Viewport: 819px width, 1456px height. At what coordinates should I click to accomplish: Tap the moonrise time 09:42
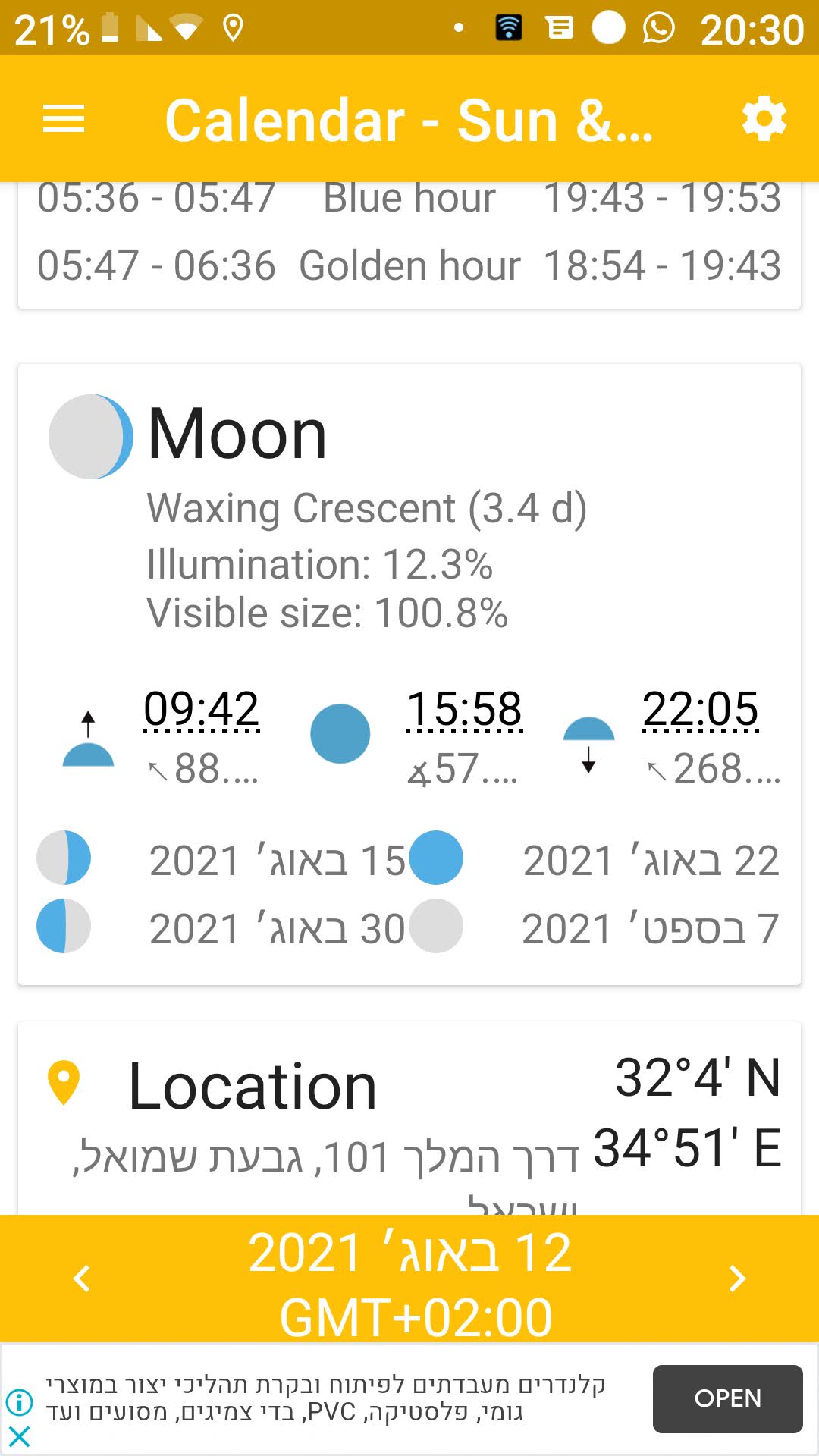click(x=202, y=709)
